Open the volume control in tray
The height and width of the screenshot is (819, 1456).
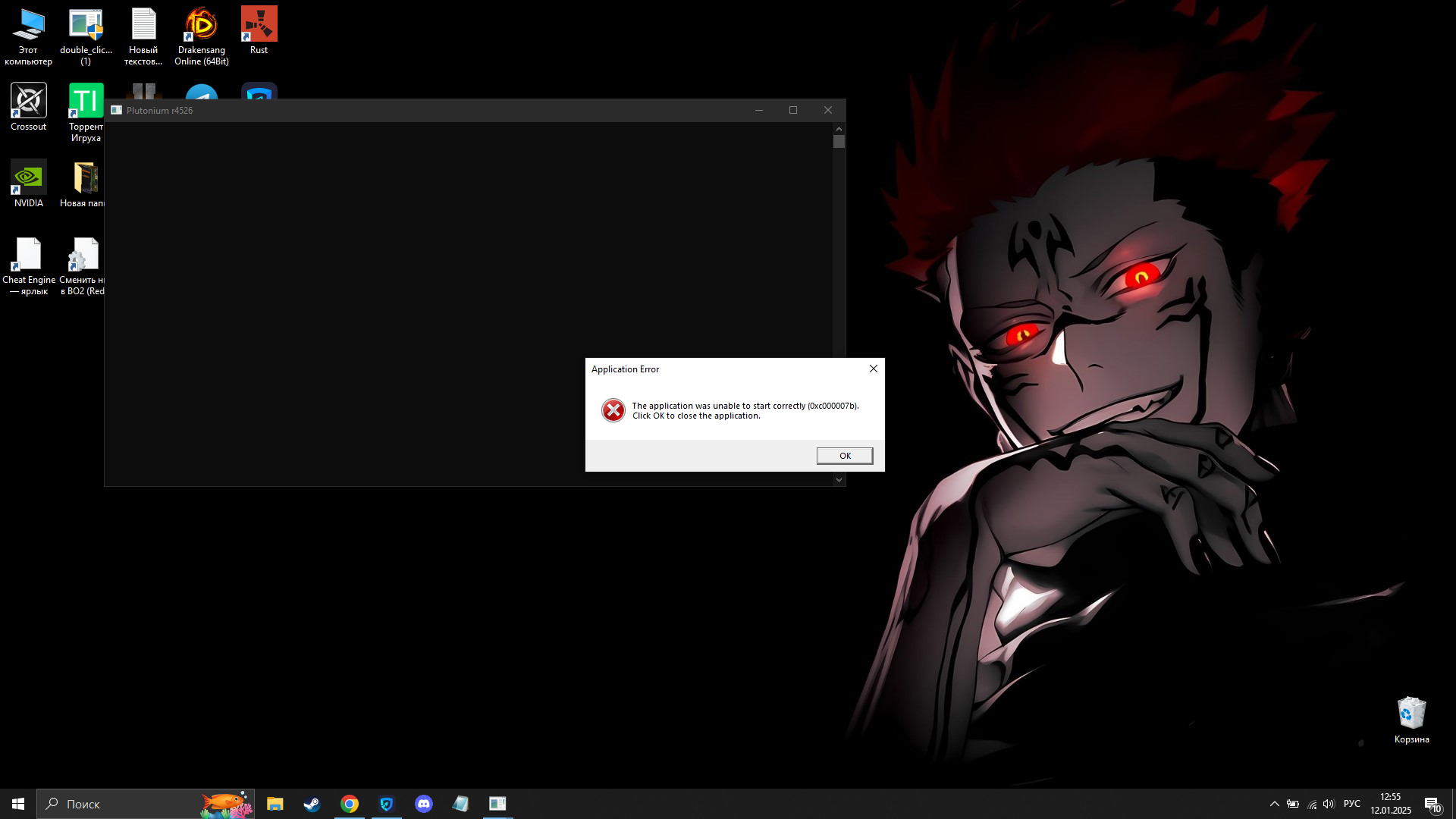[1329, 804]
